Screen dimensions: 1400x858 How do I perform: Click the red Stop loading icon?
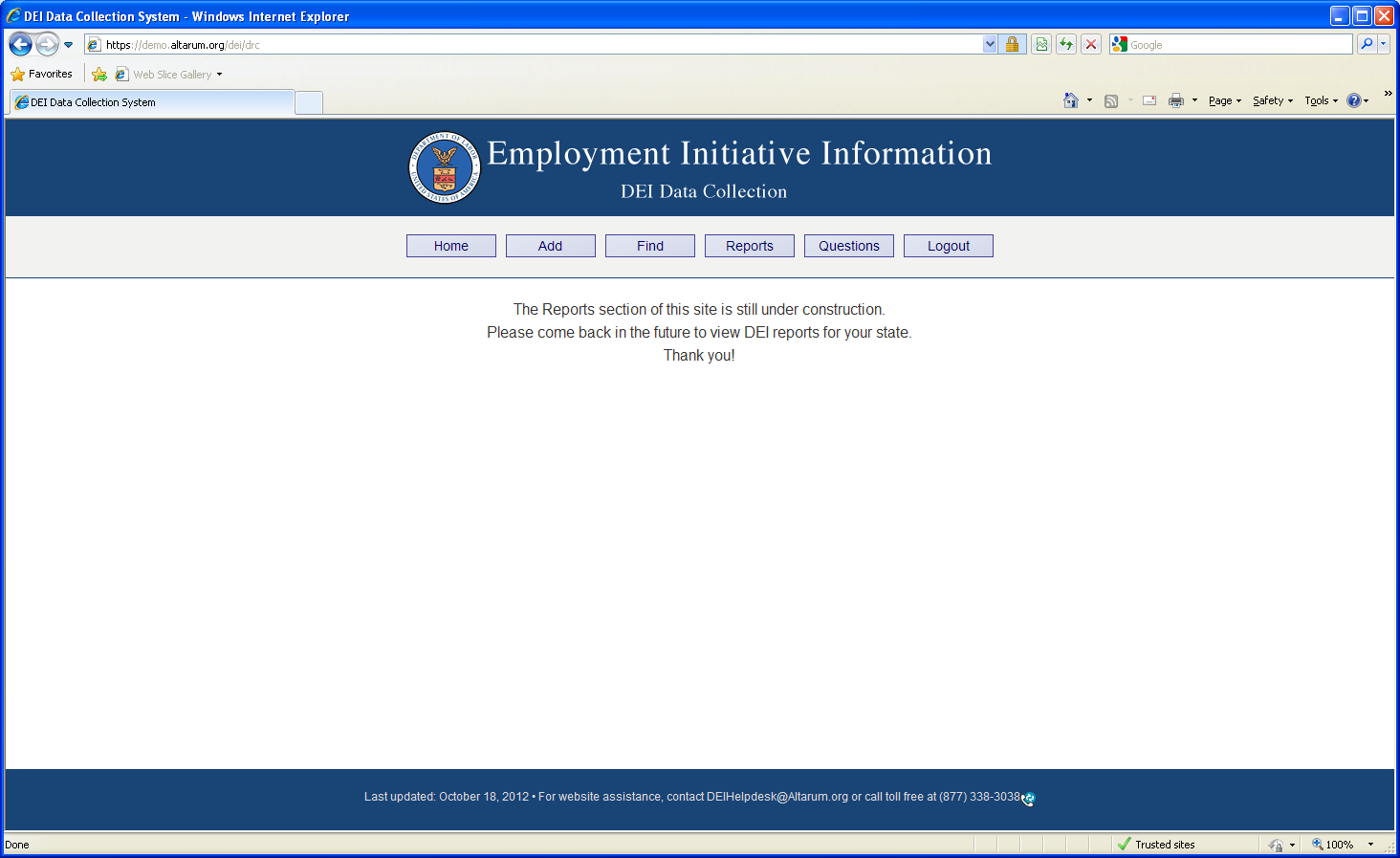1090,44
